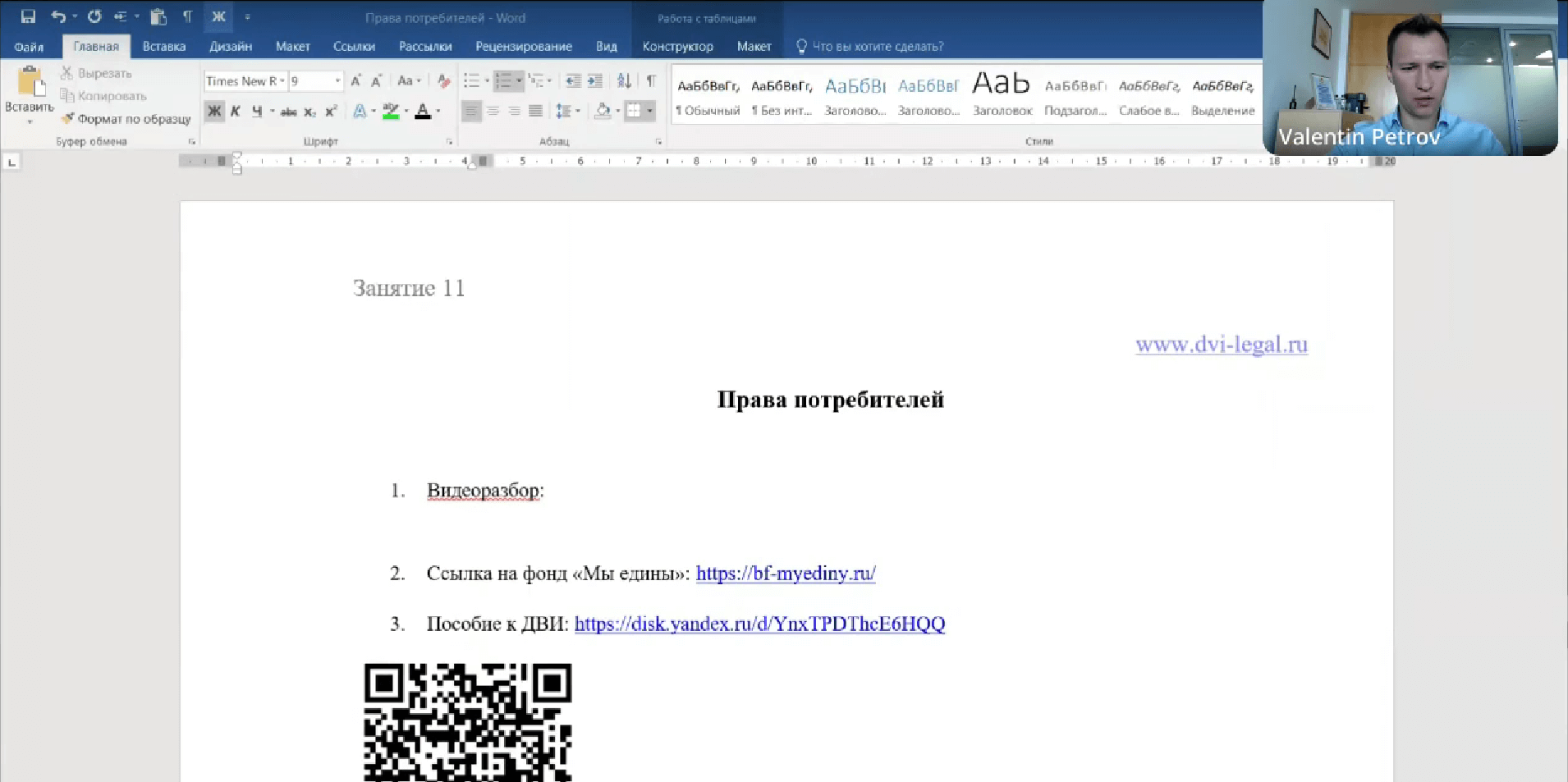Open the line spacing dropdown
Screen dimensions: 1568x782
568,111
